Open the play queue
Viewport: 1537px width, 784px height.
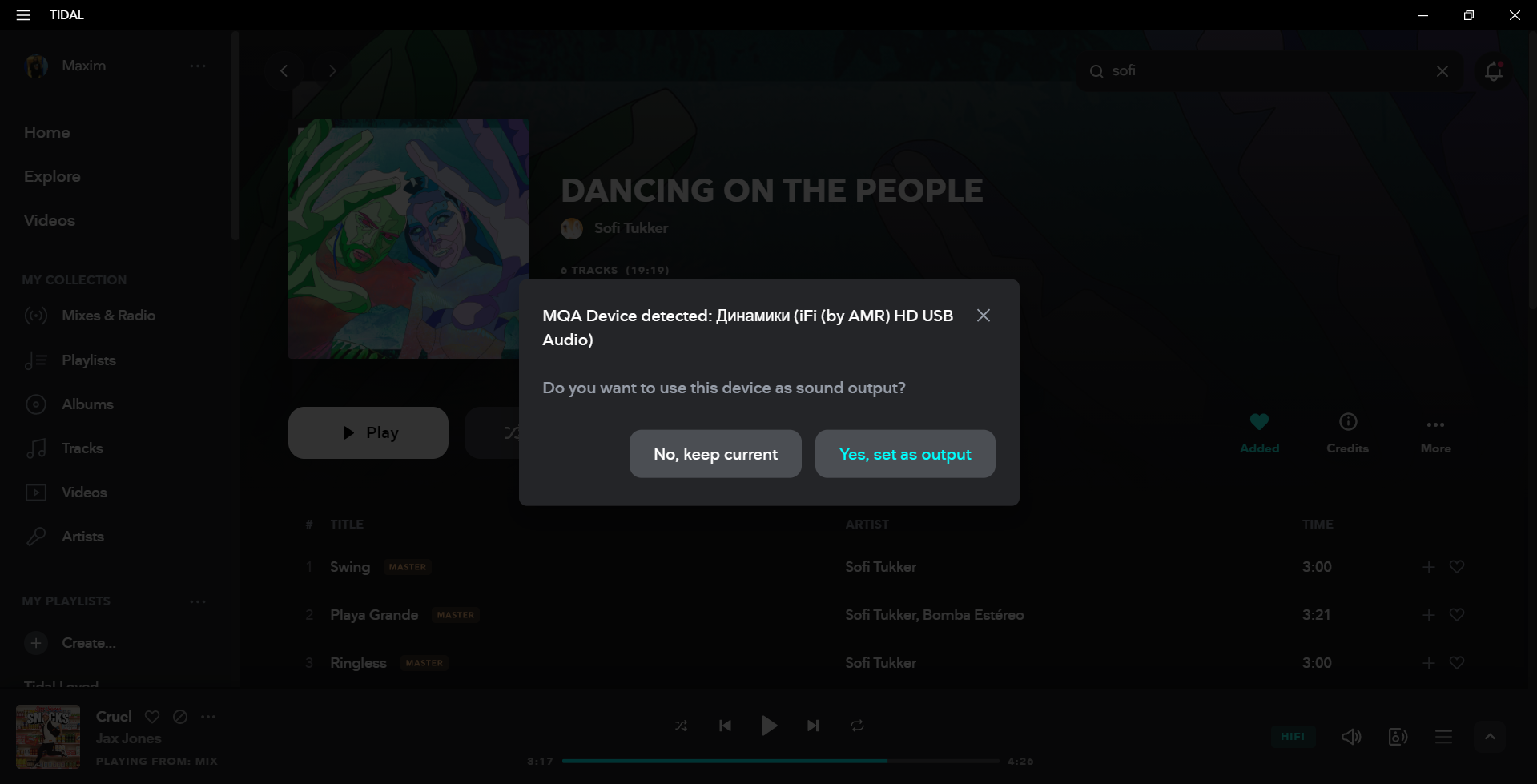point(1443,737)
